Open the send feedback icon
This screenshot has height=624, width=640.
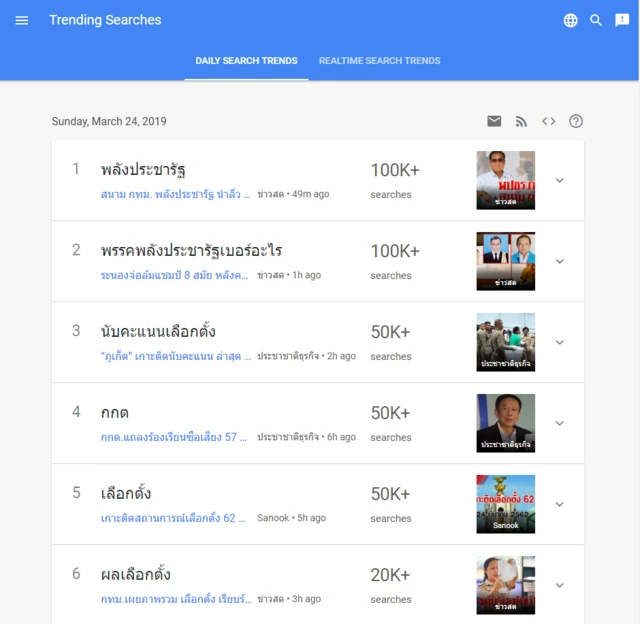[622, 20]
